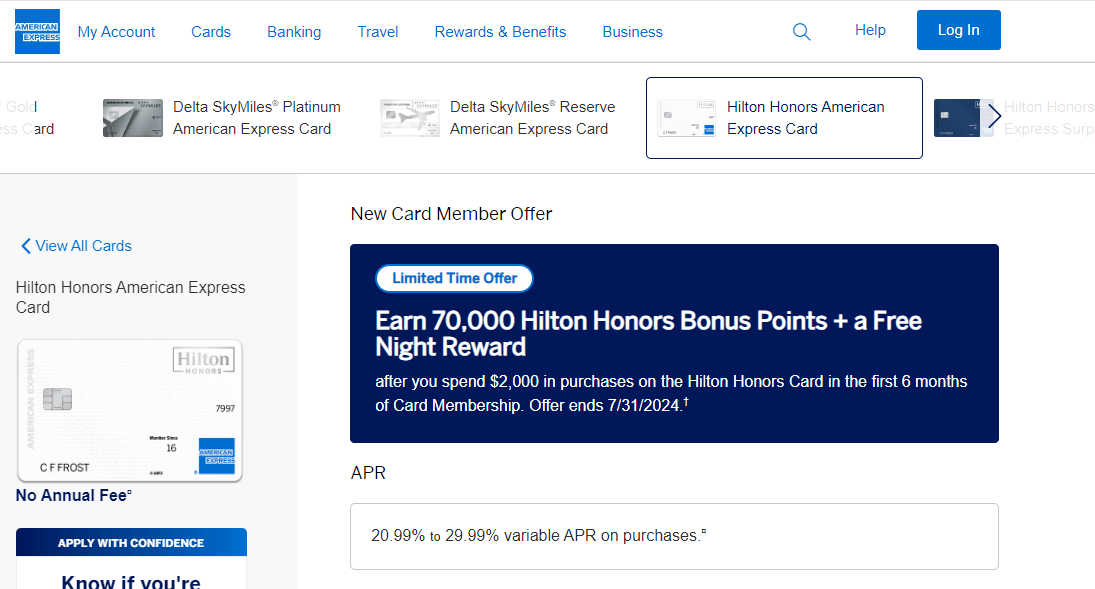The height and width of the screenshot is (589, 1095).
Task: Click the APPLY WITH CONFIDENCE banner
Action: pos(130,542)
